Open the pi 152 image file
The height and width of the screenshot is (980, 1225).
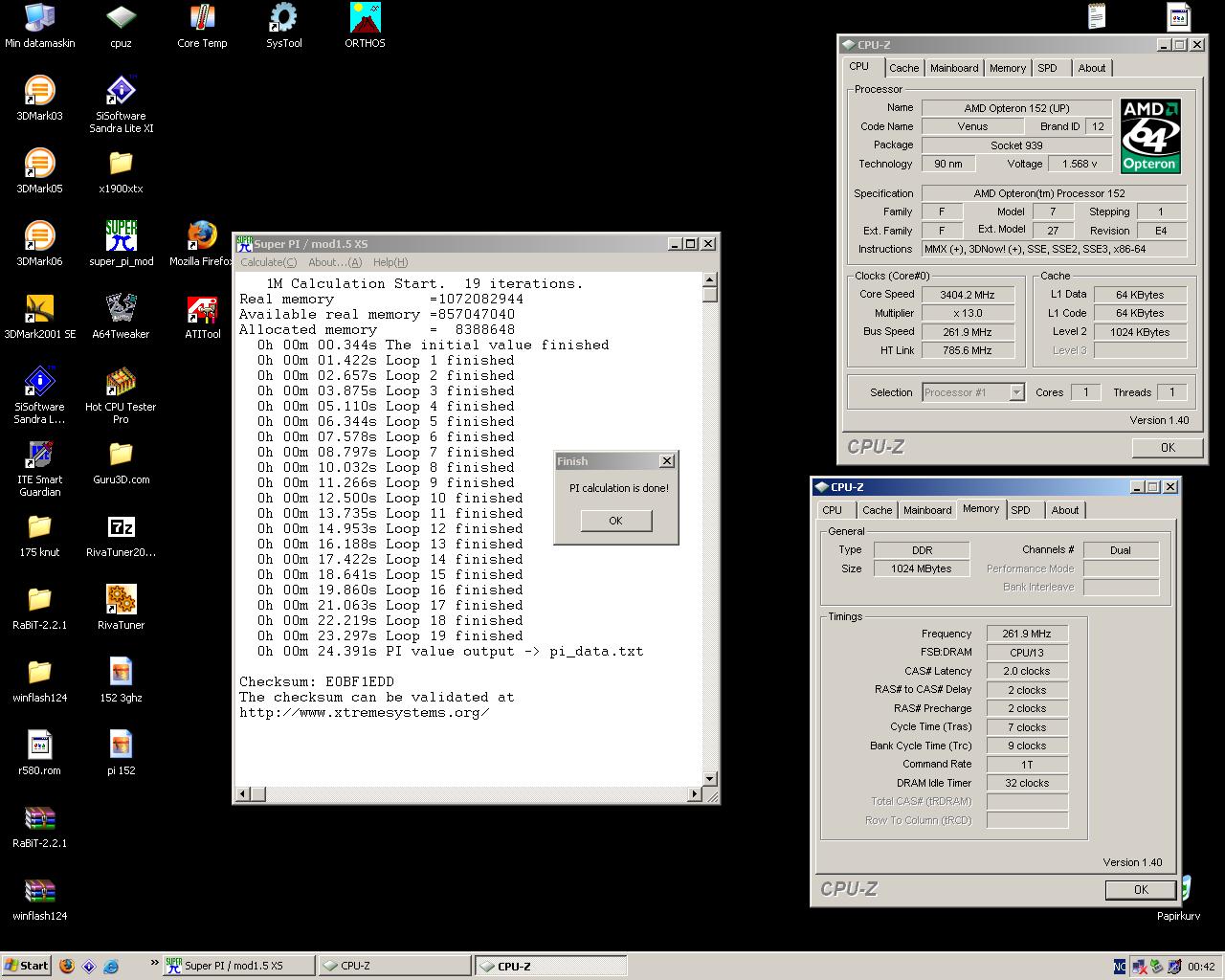[121, 752]
